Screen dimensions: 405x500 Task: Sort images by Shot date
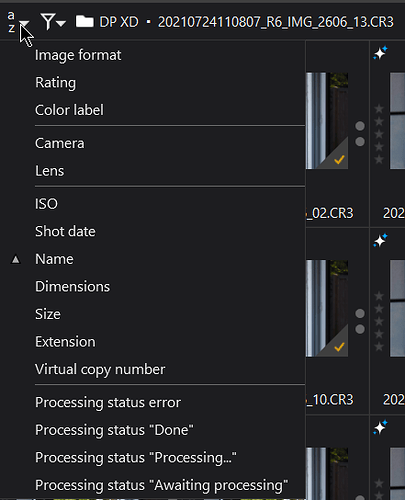pos(65,232)
